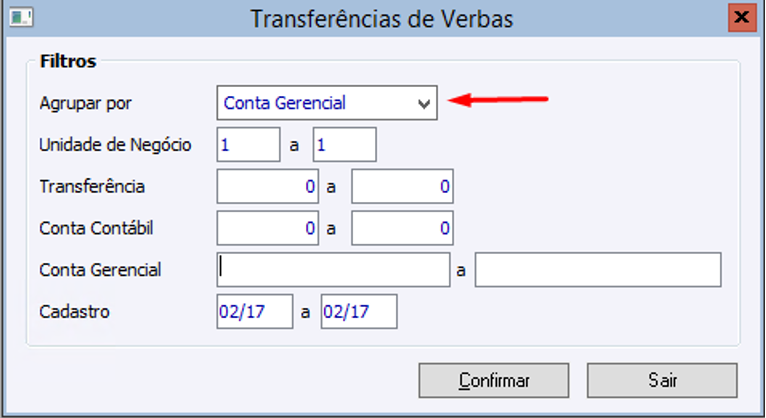Click the ending Unidade de Negócio field
Viewport: 766px width, 418px height.
click(x=344, y=145)
